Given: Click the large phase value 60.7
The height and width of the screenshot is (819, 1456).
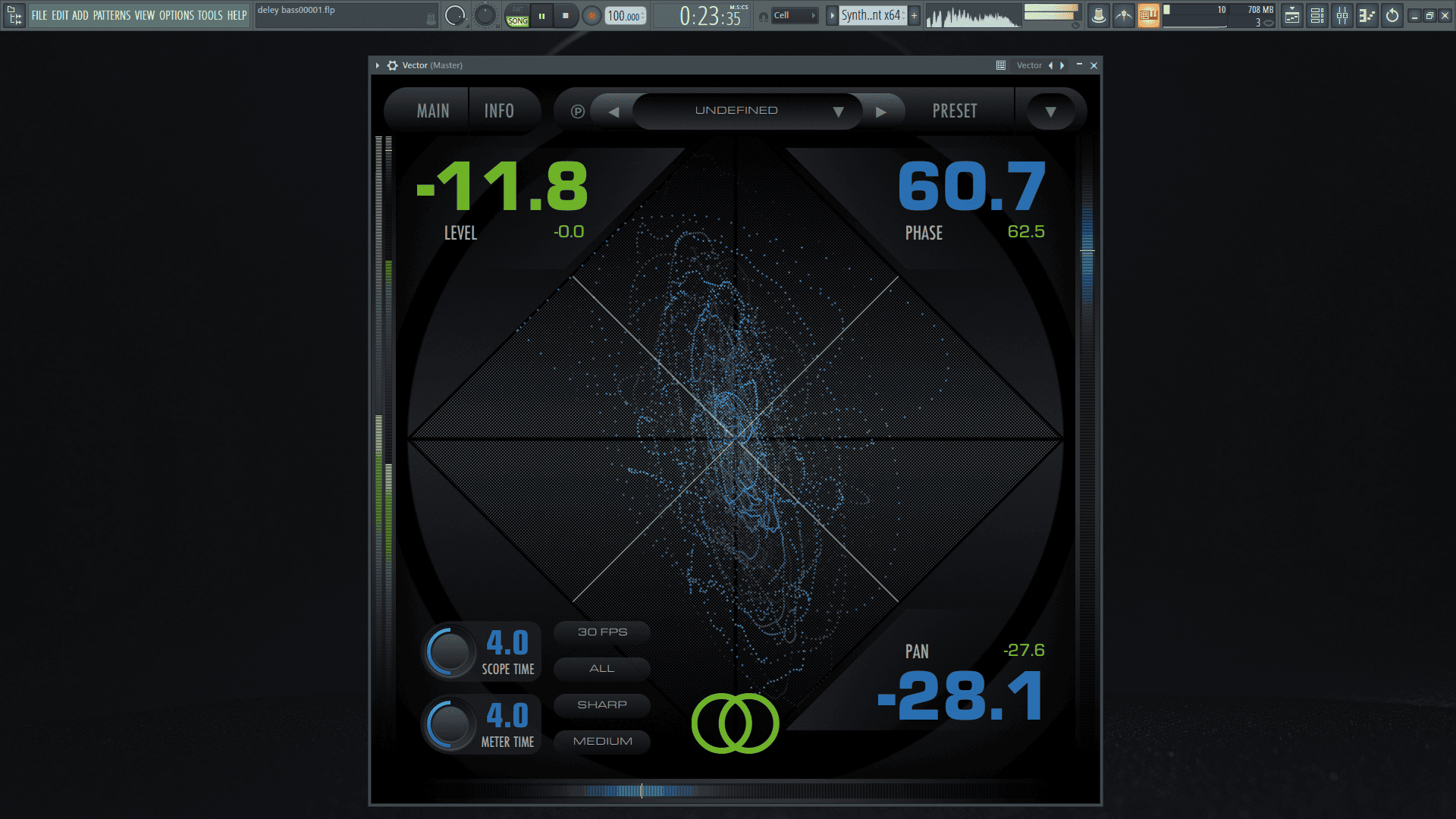Looking at the screenshot, I should [x=971, y=187].
